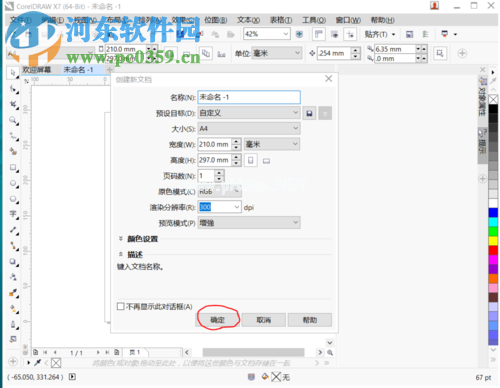Image resolution: width=500 pixels, height=388 pixels.
Task: Open the 预设目标 dropdown
Action: click(x=249, y=113)
